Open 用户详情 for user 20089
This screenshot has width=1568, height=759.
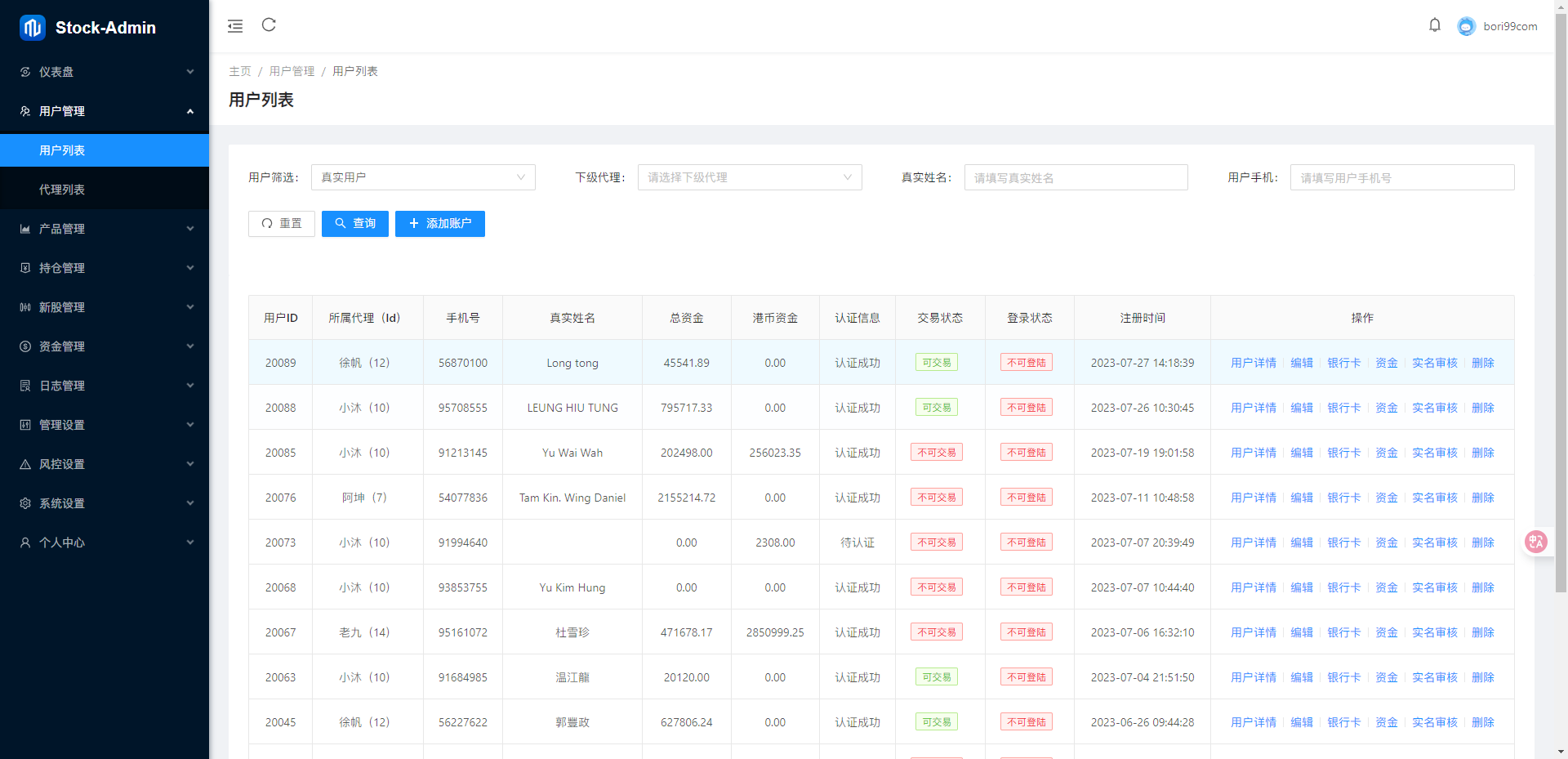point(1254,363)
